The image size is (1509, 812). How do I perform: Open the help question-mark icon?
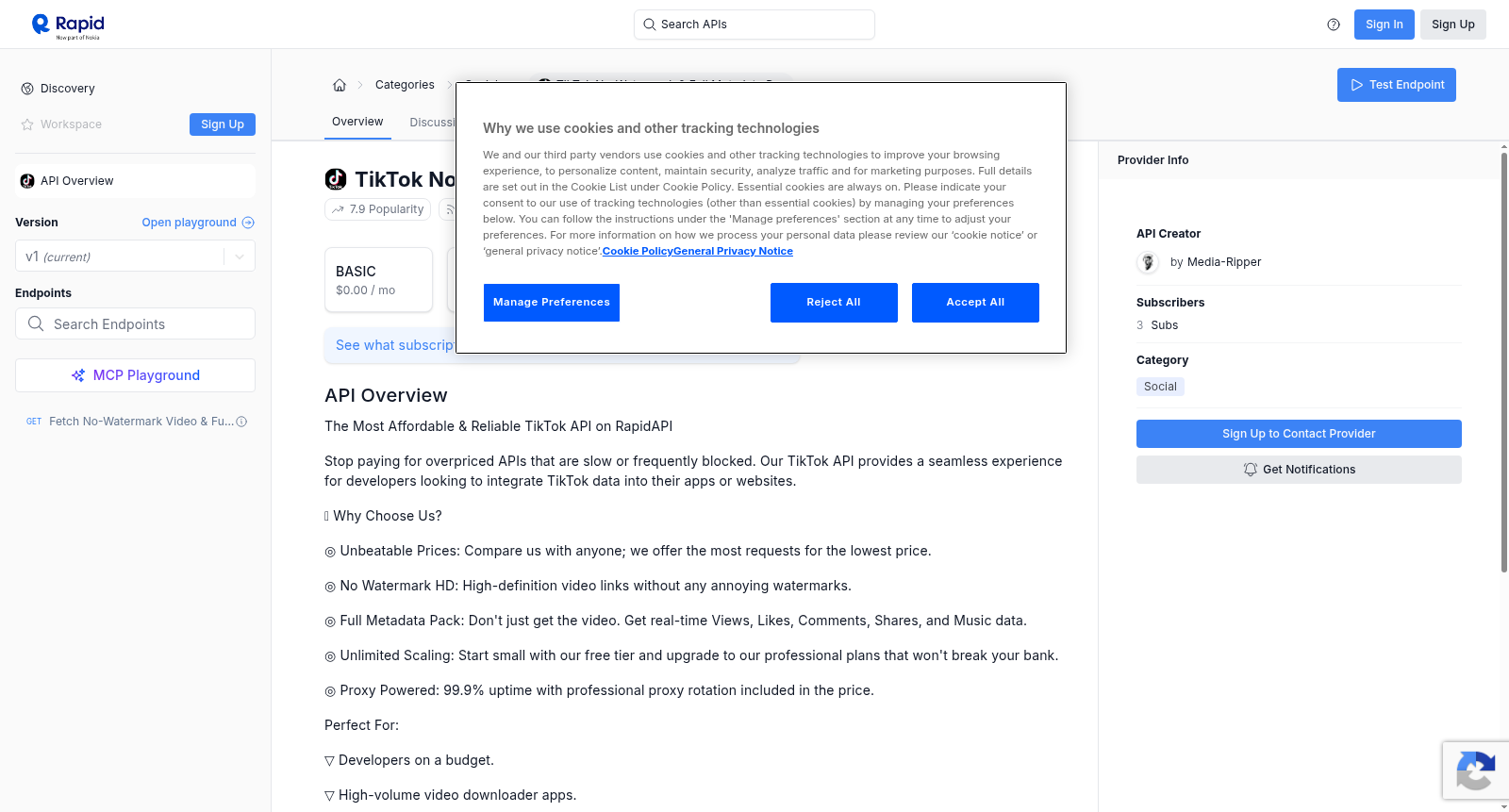tap(1334, 25)
